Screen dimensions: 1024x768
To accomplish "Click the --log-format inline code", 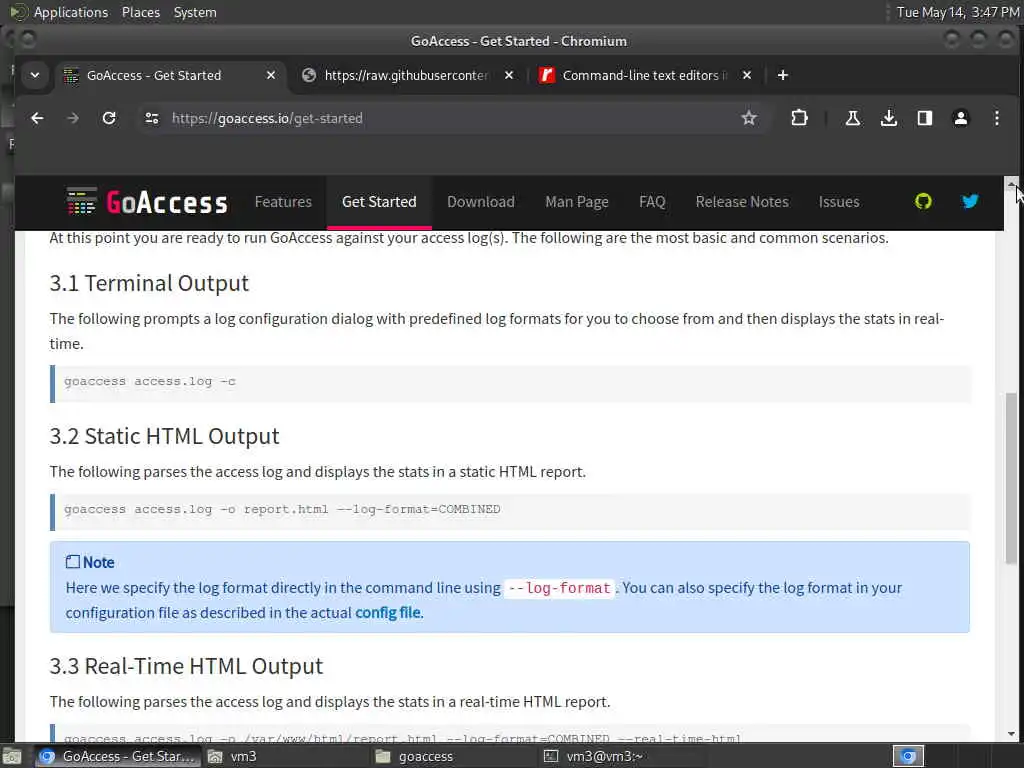I will (560, 588).
